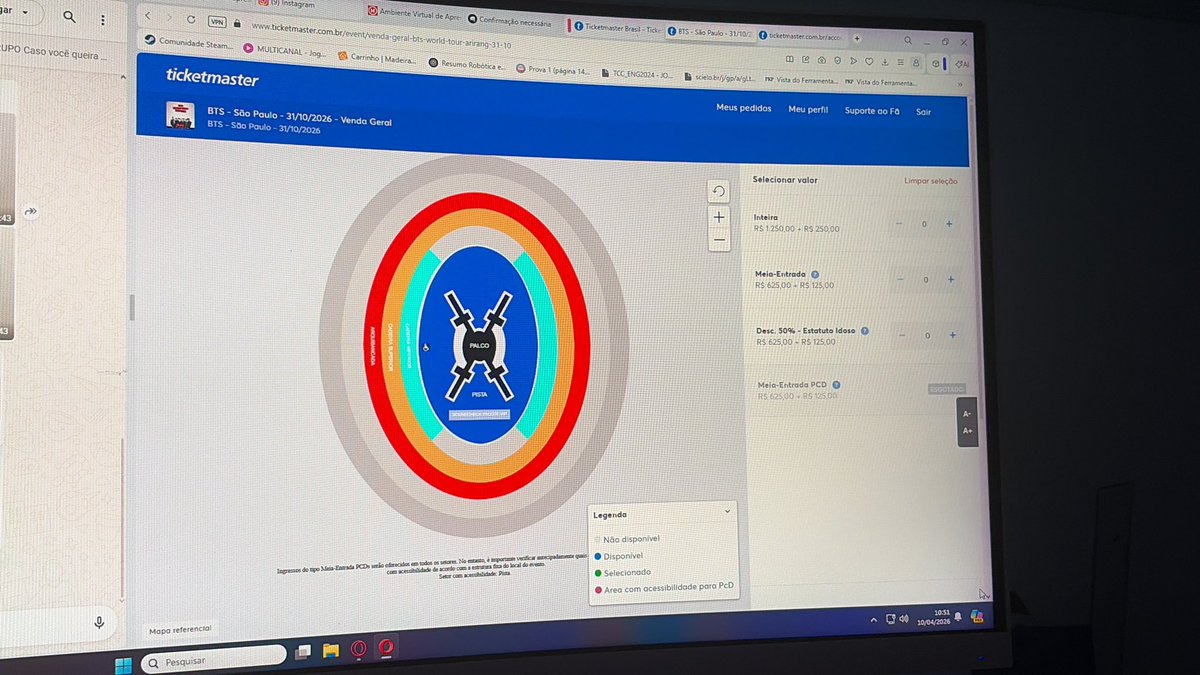Open Meia-Entrada info tooltip icon
Image resolution: width=1200 pixels, height=675 pixels.
click(815, 274)
